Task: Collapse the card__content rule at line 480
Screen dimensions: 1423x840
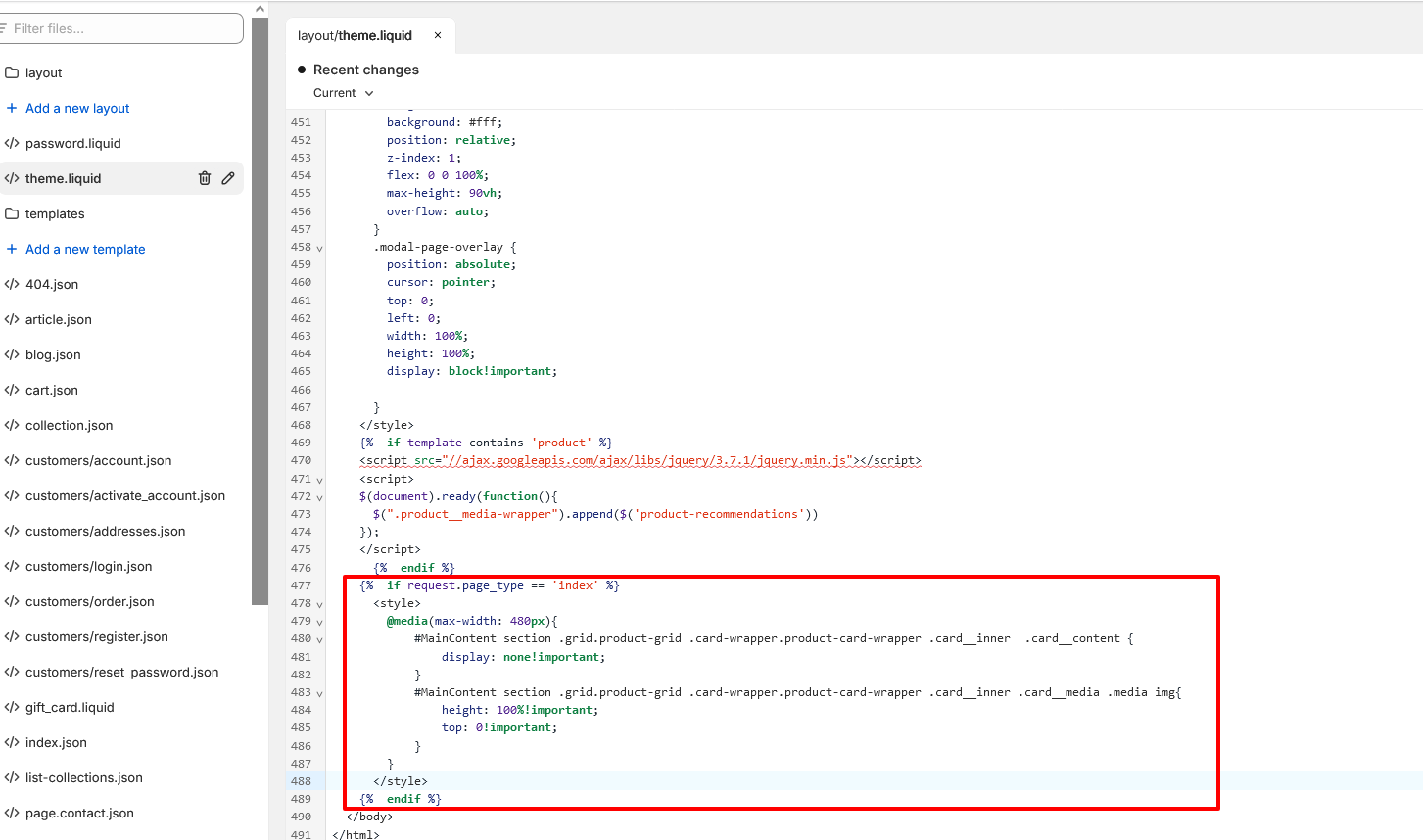Action: [319, 639]
